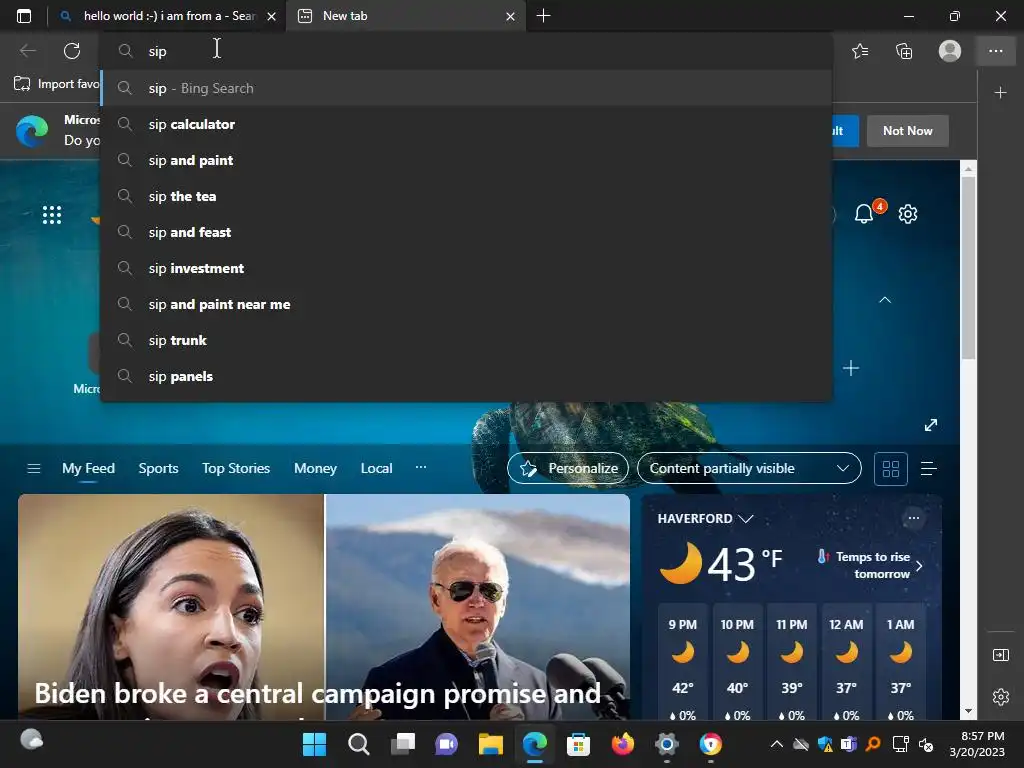Select the sip panels suggestion
This screenshot has width=1024, height=768.
(466, 376)
